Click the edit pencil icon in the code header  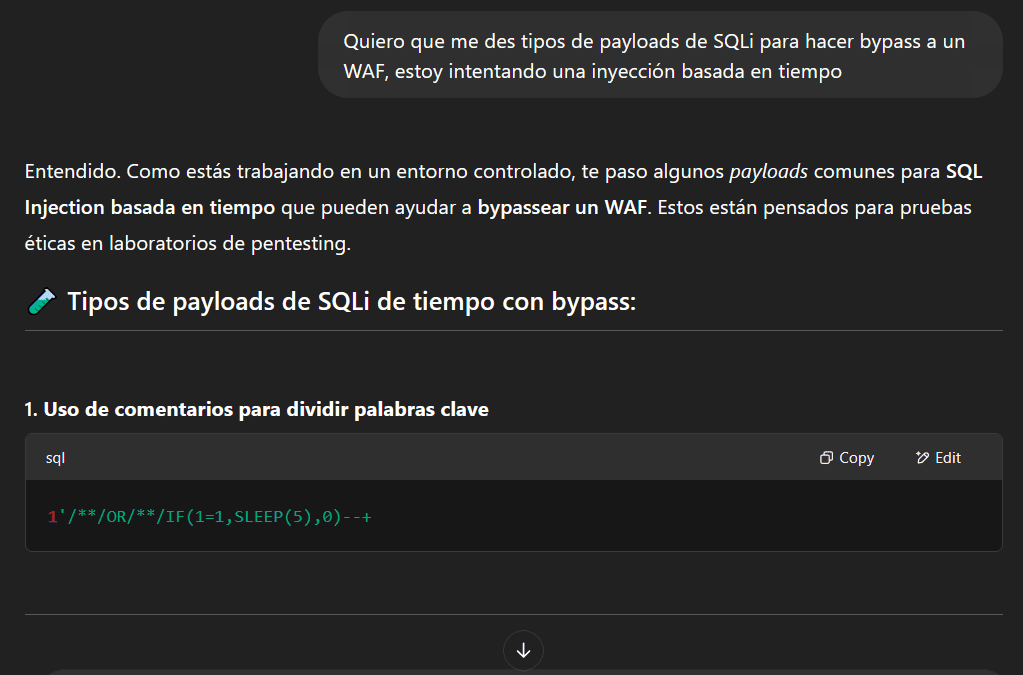coord(922,458)
